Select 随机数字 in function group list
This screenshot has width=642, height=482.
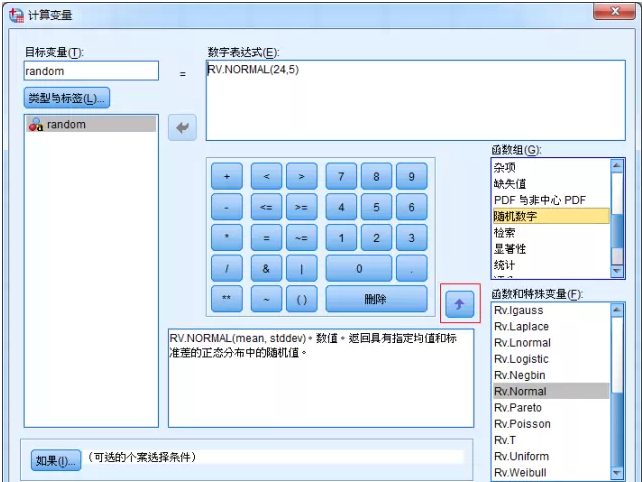coord(549,216)
